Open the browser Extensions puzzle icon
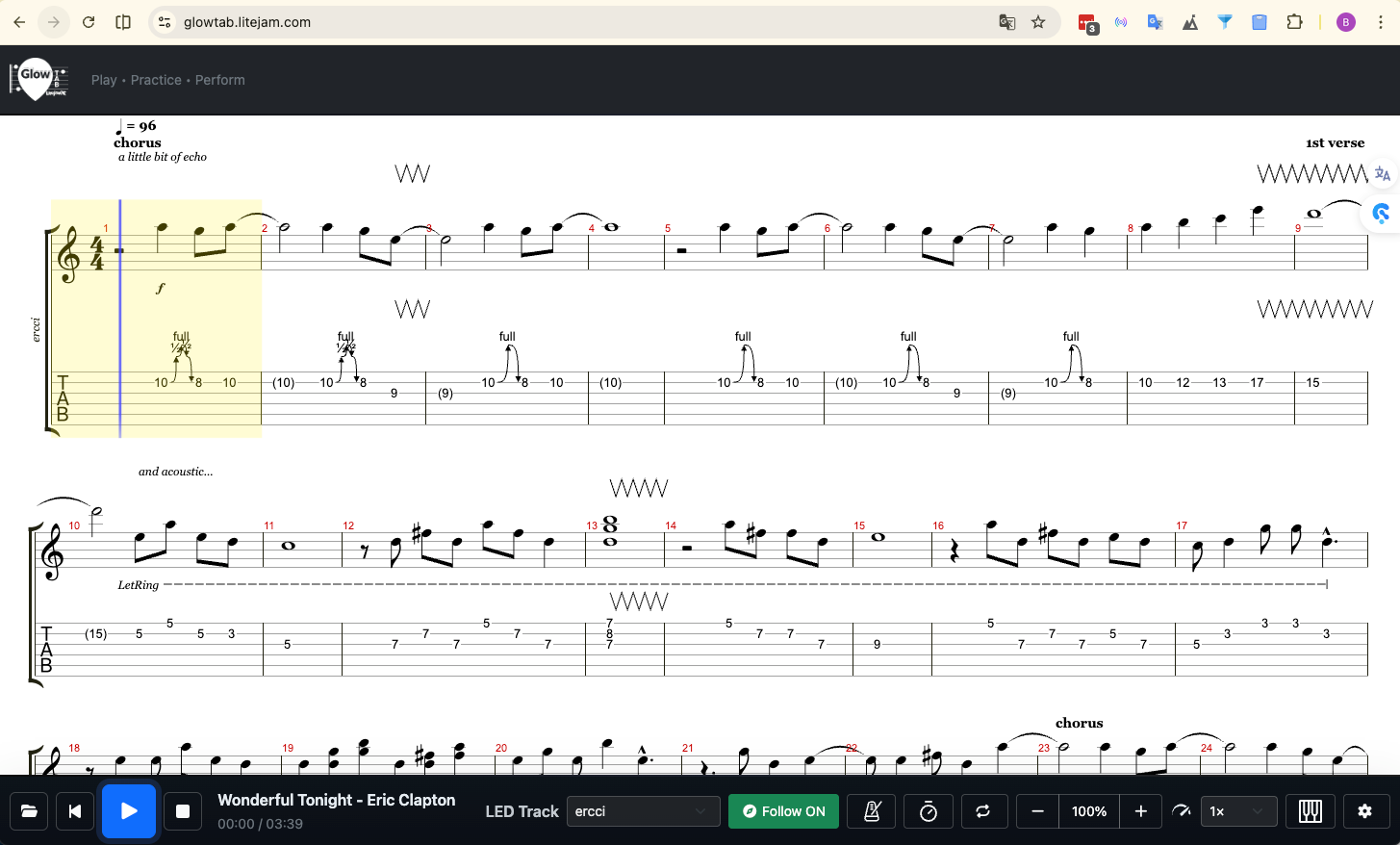The width and height of the screenshot is (1400, 845). pos(1294,22)
